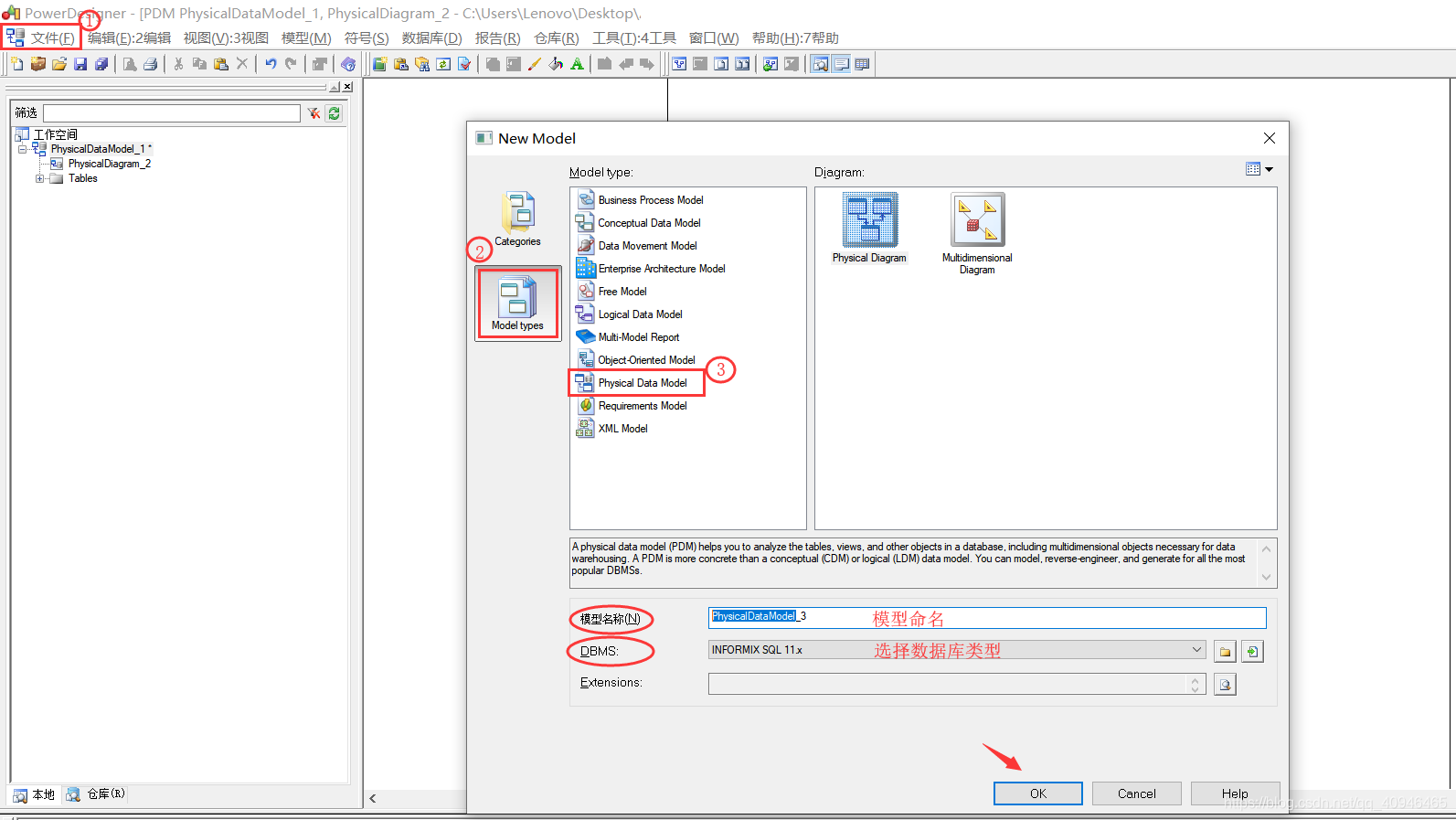This screenshot has width=1456, height=820.
Task: Click the Save floppy disk icon
Action: pos(80,64)
